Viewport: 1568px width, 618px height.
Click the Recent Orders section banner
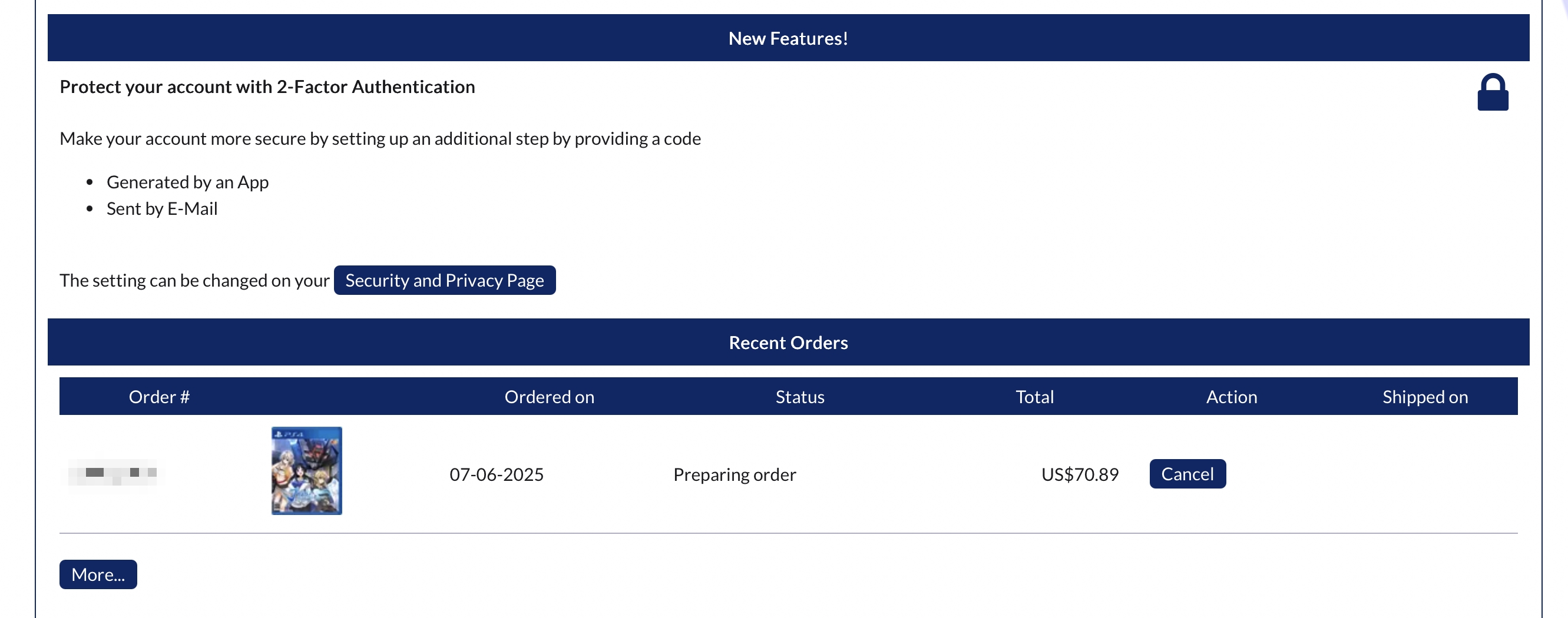pyautogui.click(x=788, y=343)
